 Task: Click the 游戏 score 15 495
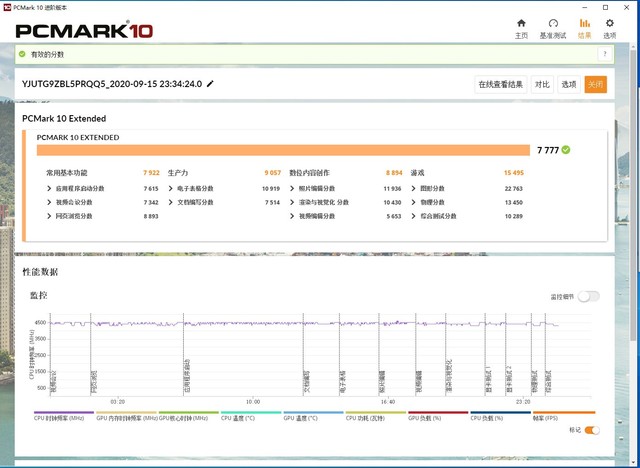[x=513, y=173]
